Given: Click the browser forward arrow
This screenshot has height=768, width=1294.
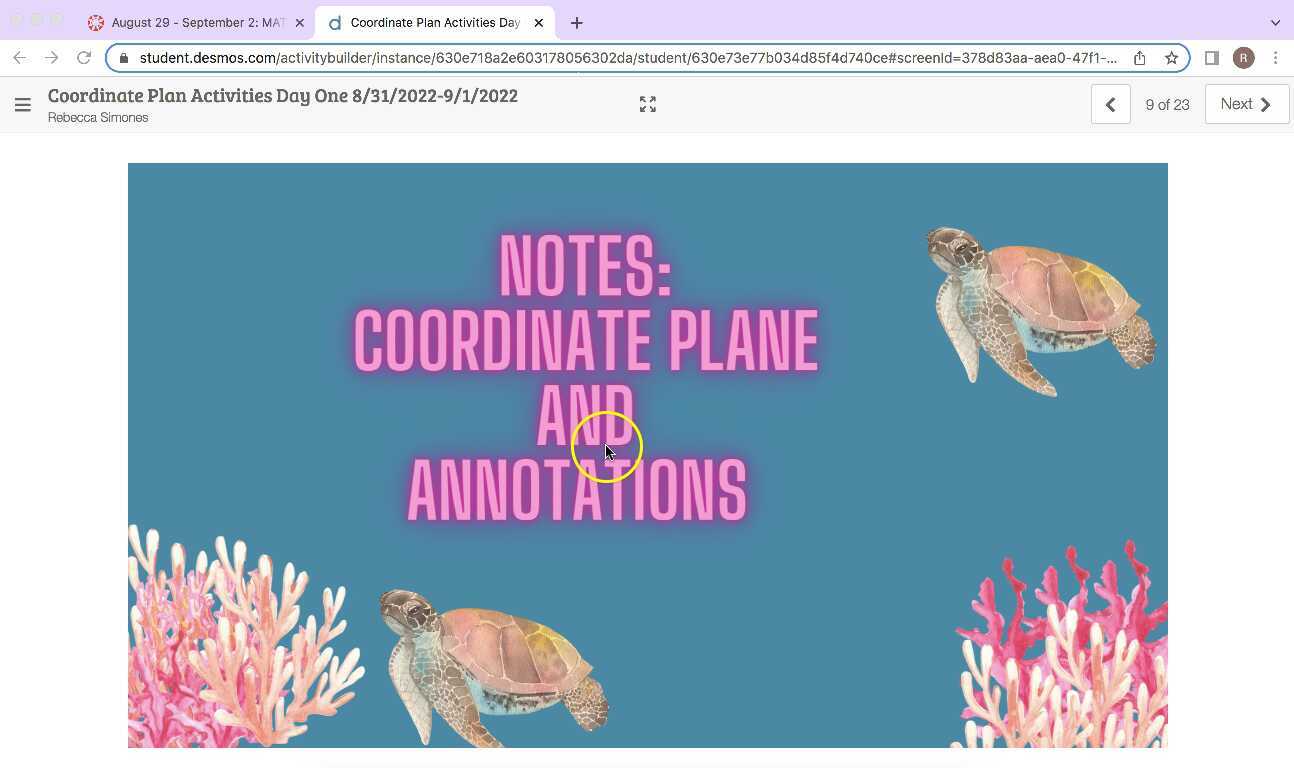Looking at the screenshot, I should pos(52,57).
